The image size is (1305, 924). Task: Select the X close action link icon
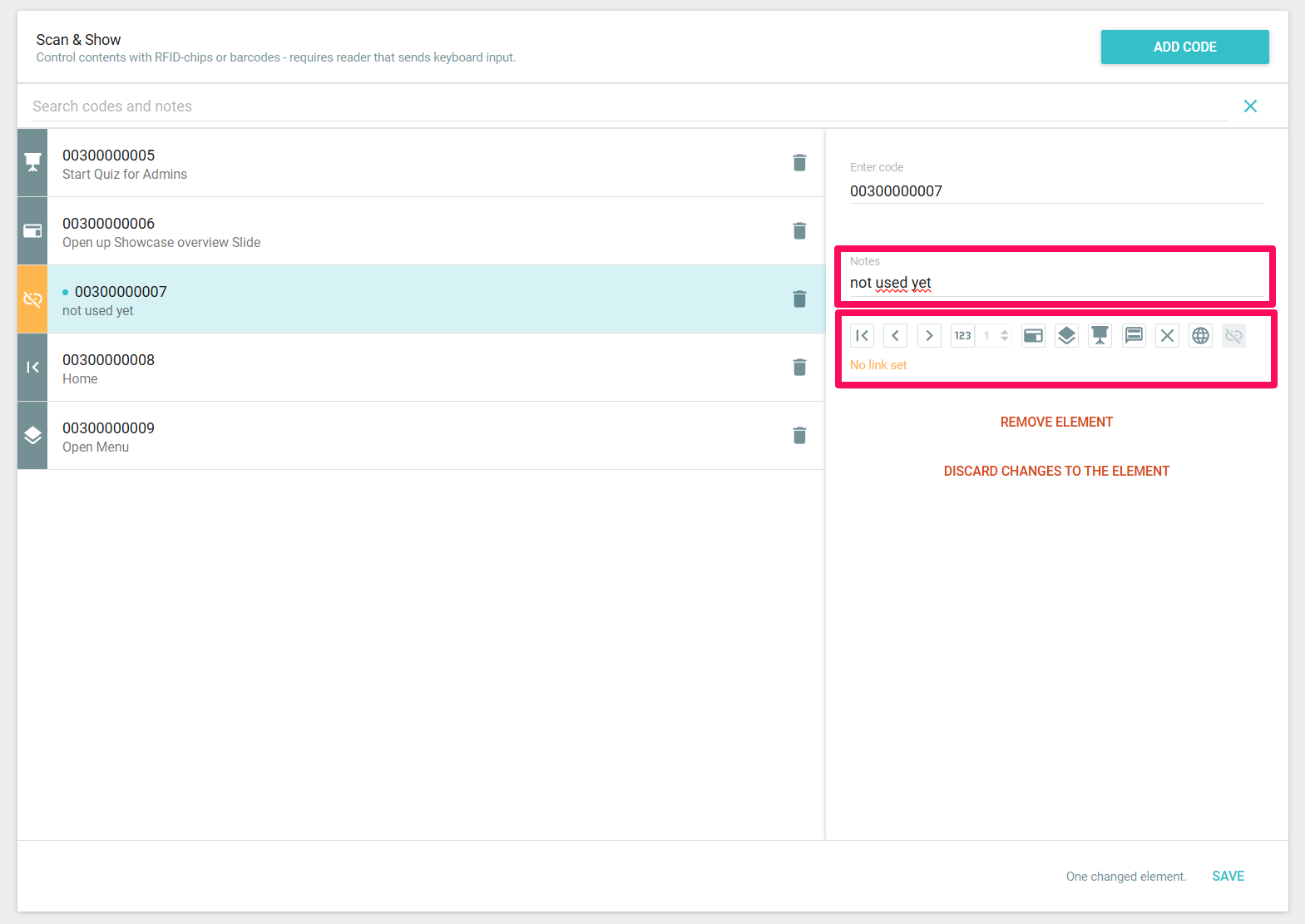coord(1167,336)
